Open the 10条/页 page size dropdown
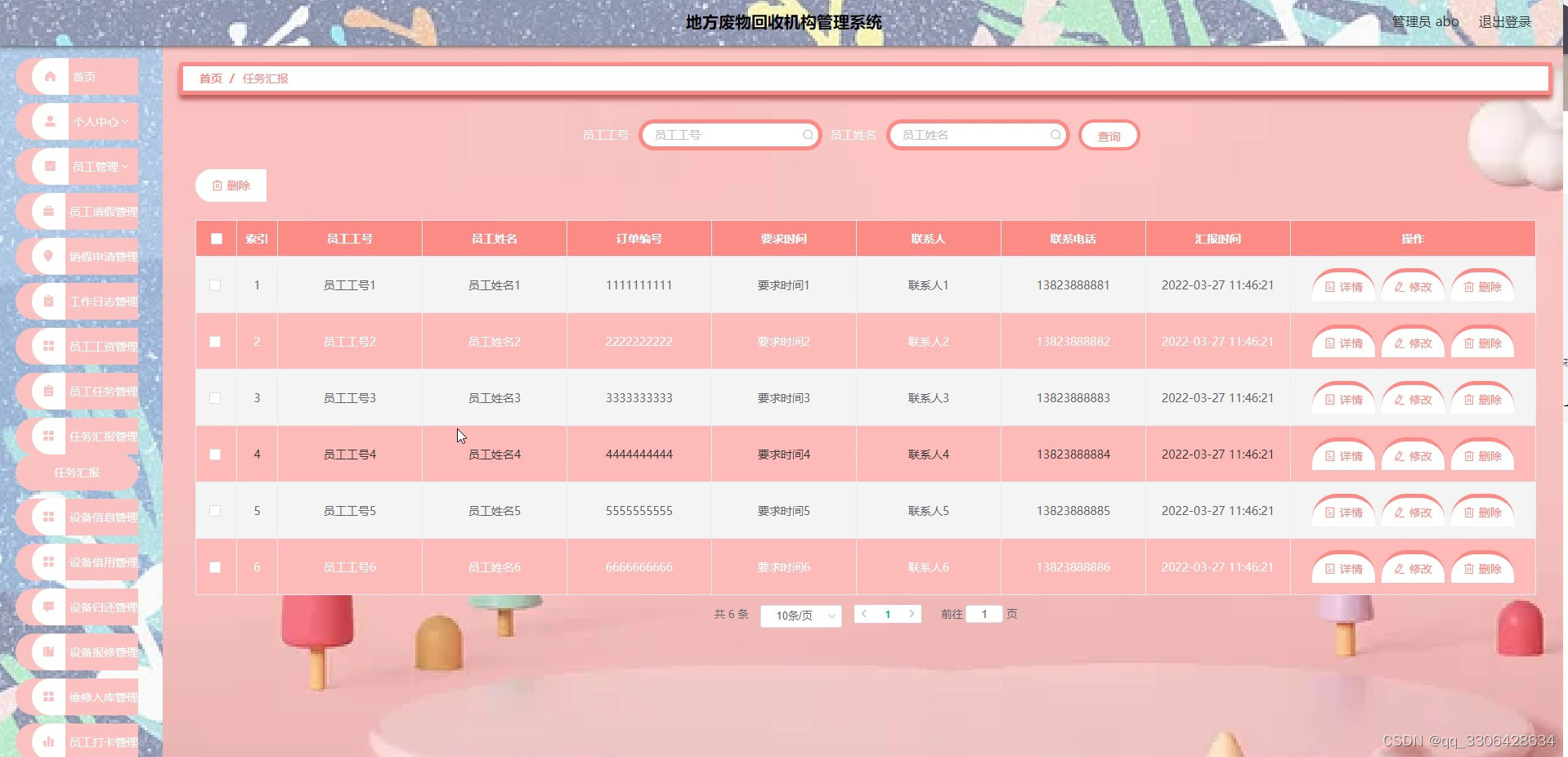Viewport: 1568px width, 757px height. (801, 616)
